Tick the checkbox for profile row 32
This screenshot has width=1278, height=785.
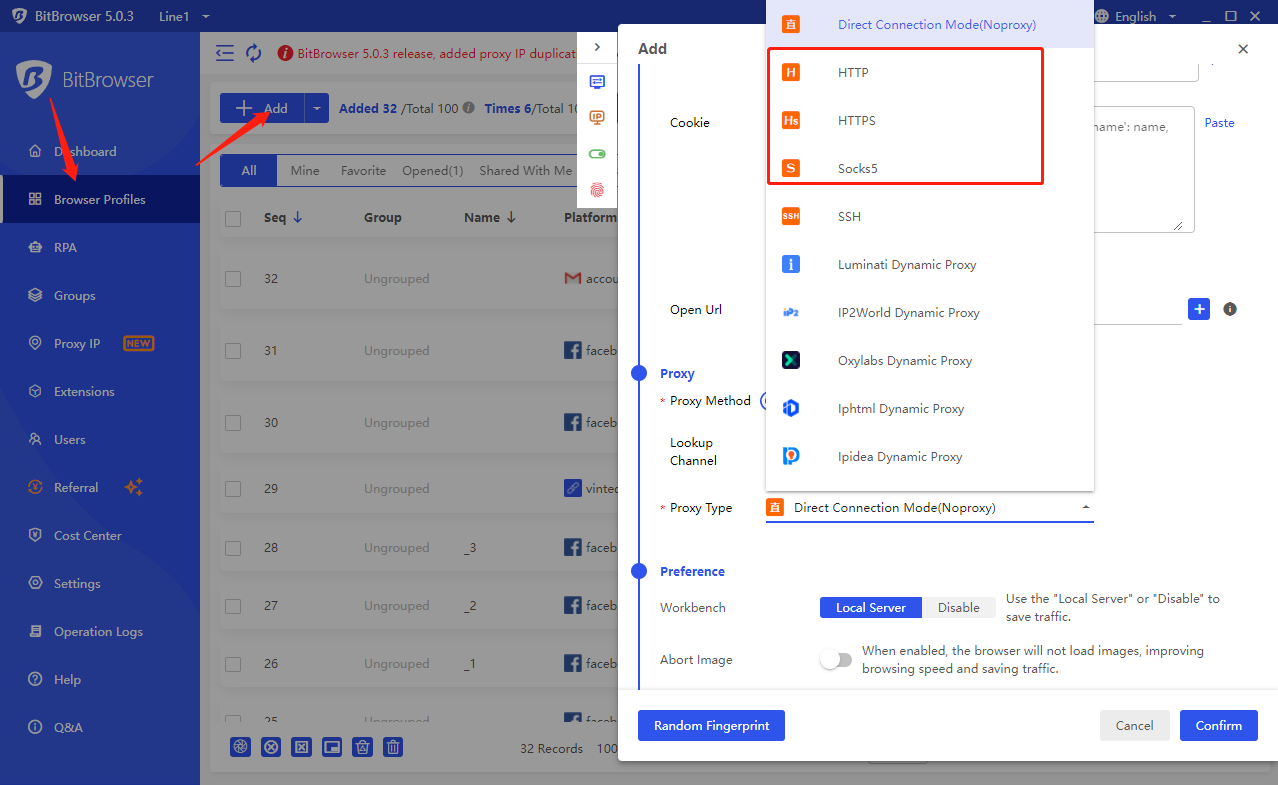point(233,279)
